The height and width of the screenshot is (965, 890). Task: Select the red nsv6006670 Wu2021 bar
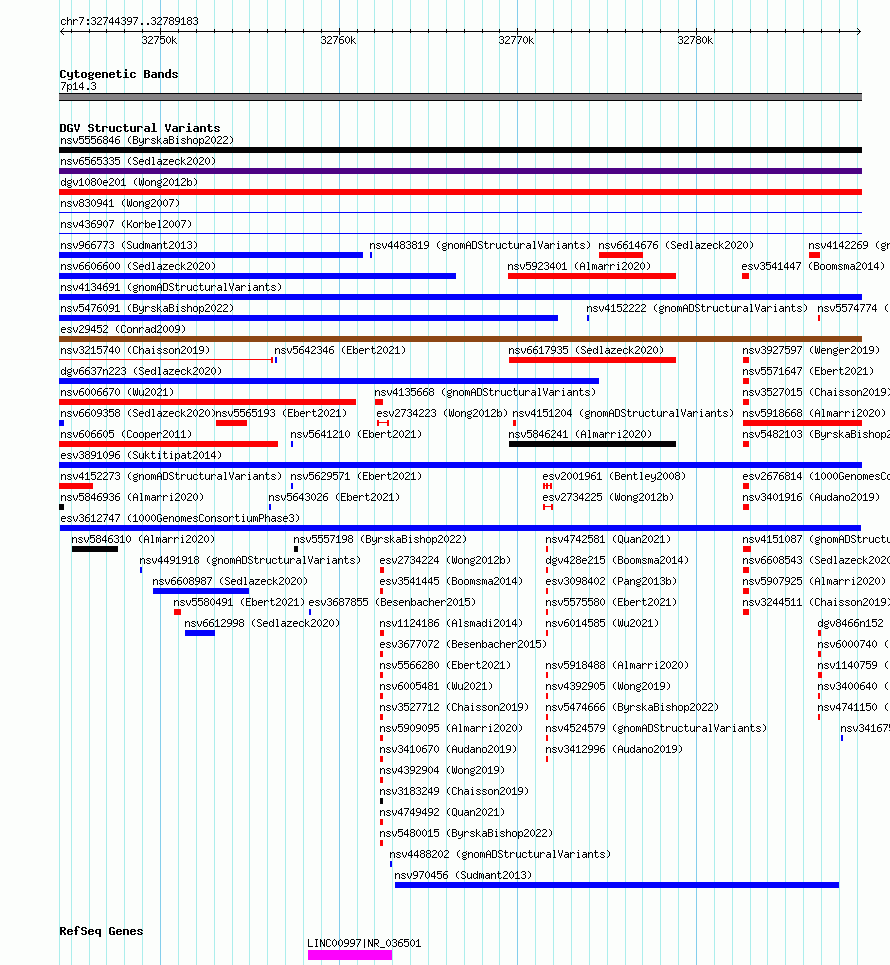tap(207, 402)
